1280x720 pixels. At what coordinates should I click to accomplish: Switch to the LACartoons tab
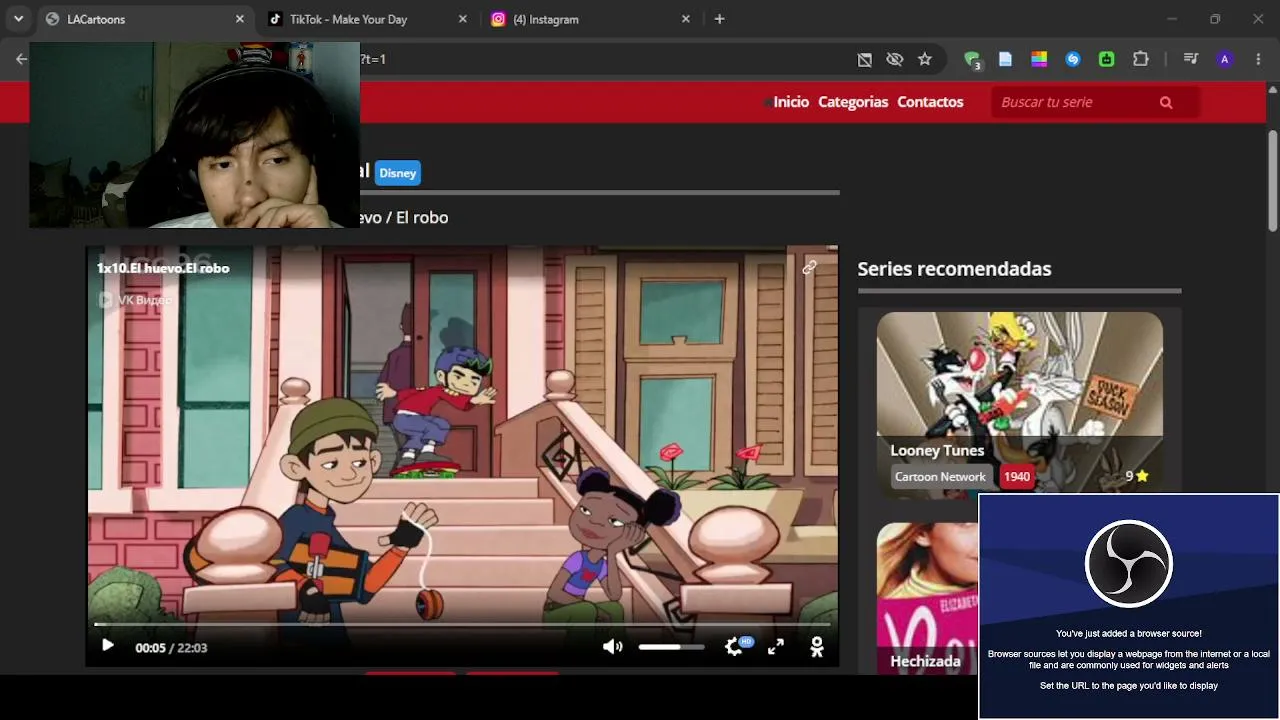click(145, 19)
